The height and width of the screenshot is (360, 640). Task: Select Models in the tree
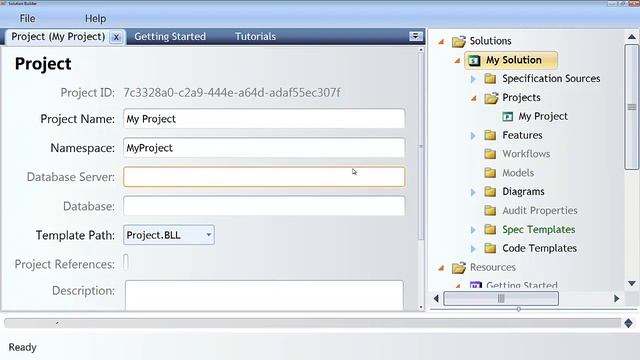tap(518, 173)
